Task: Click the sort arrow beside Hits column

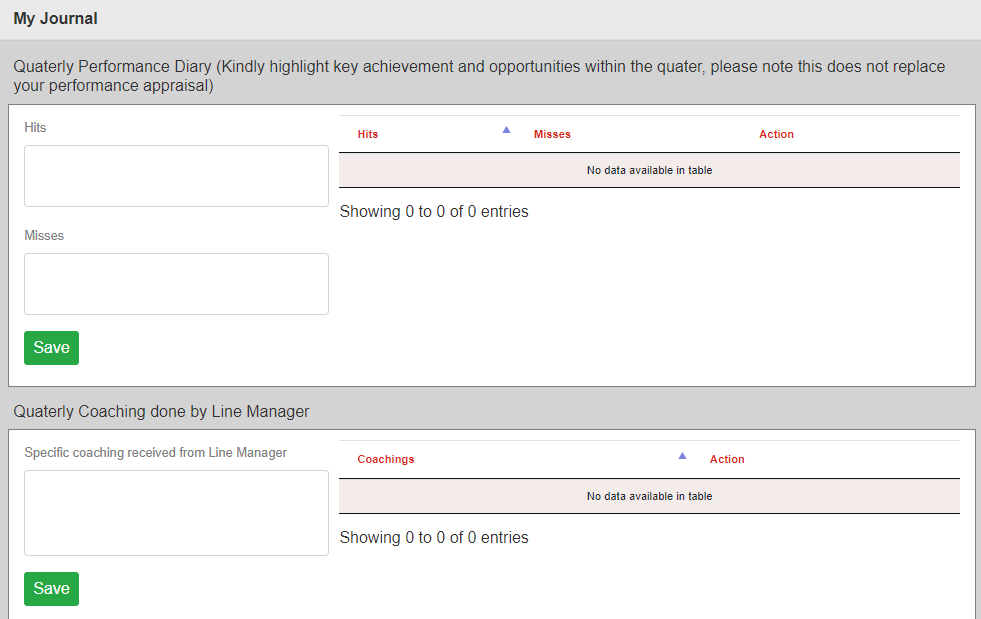Action: coord(506,130)
